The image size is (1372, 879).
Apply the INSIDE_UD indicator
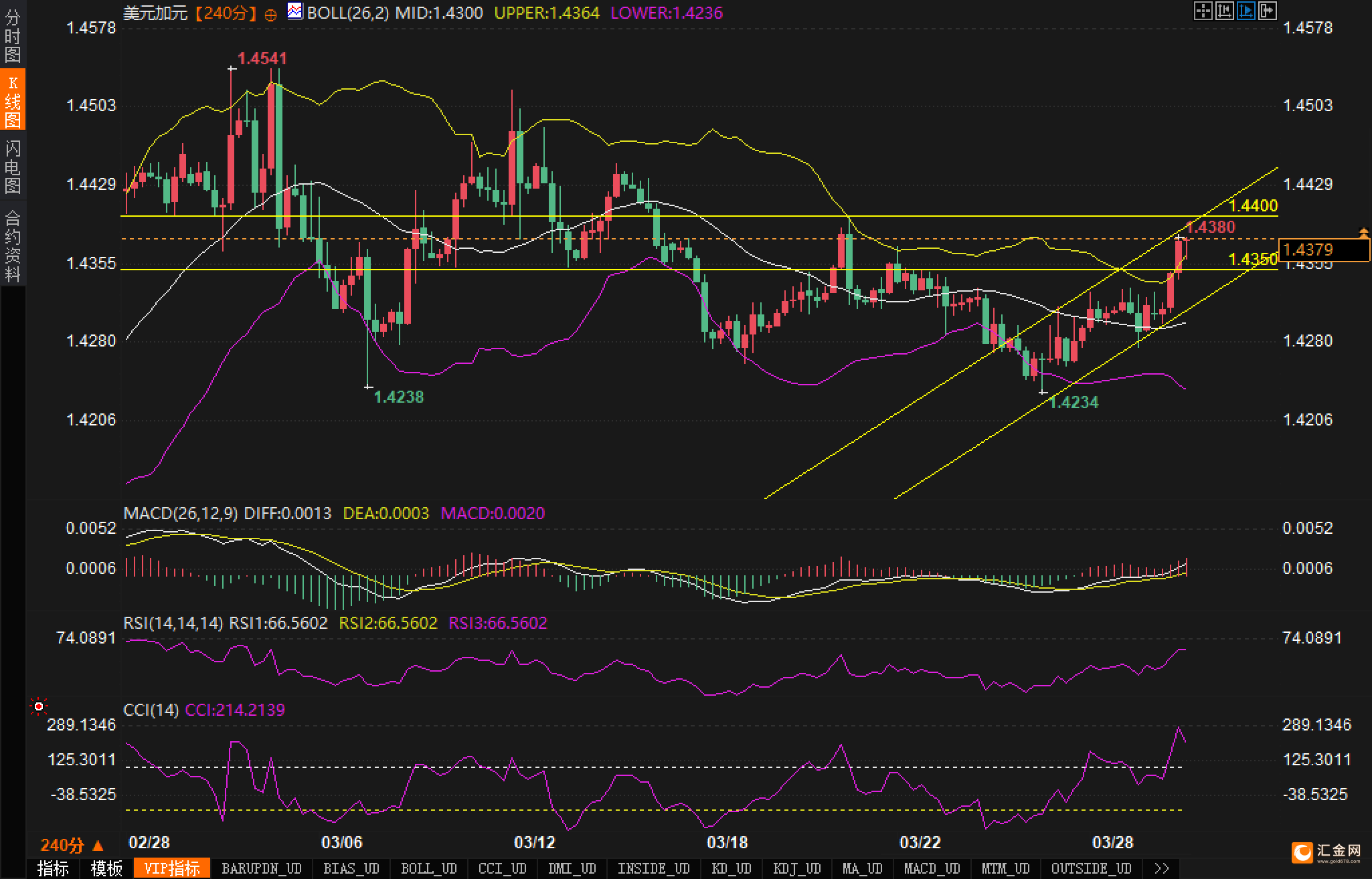point(653,868)
